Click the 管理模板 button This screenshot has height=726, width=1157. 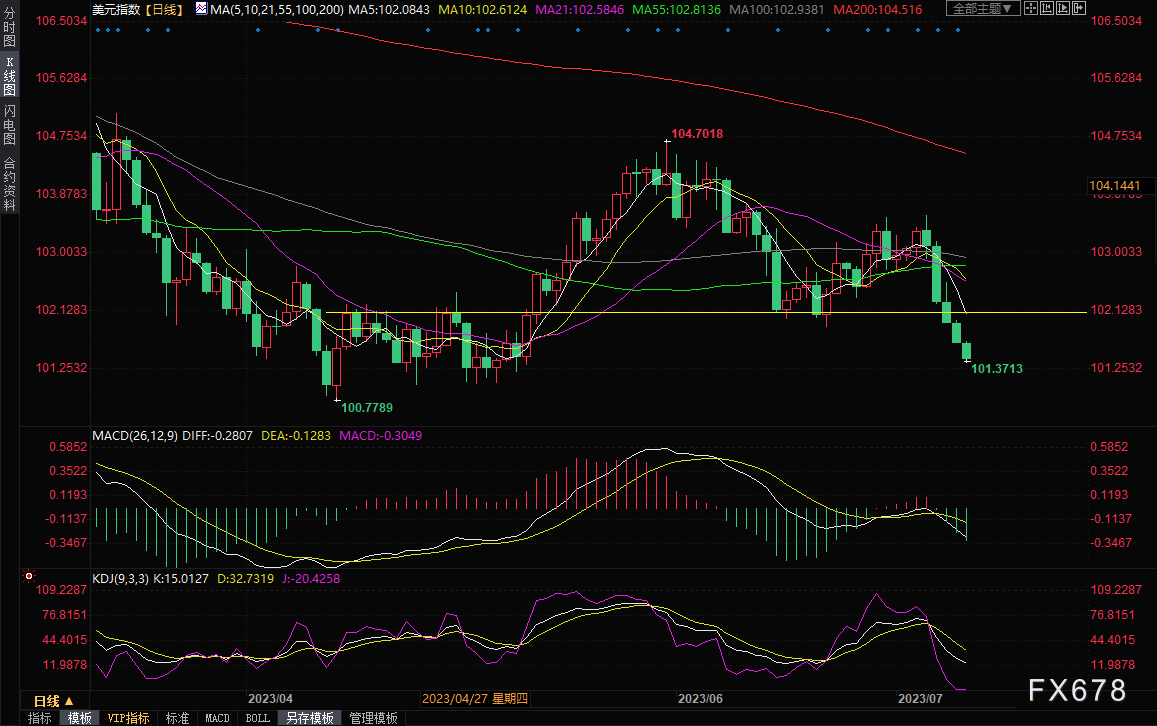point(373,718)
